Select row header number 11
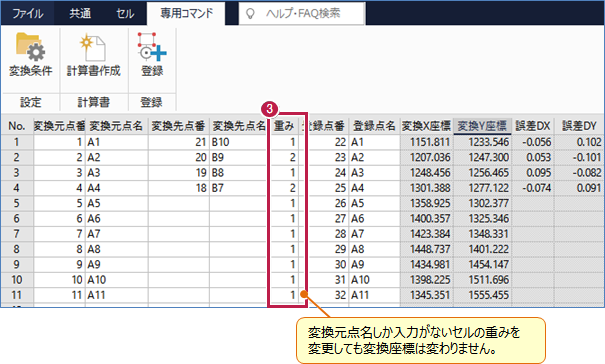 pos(17,295)
